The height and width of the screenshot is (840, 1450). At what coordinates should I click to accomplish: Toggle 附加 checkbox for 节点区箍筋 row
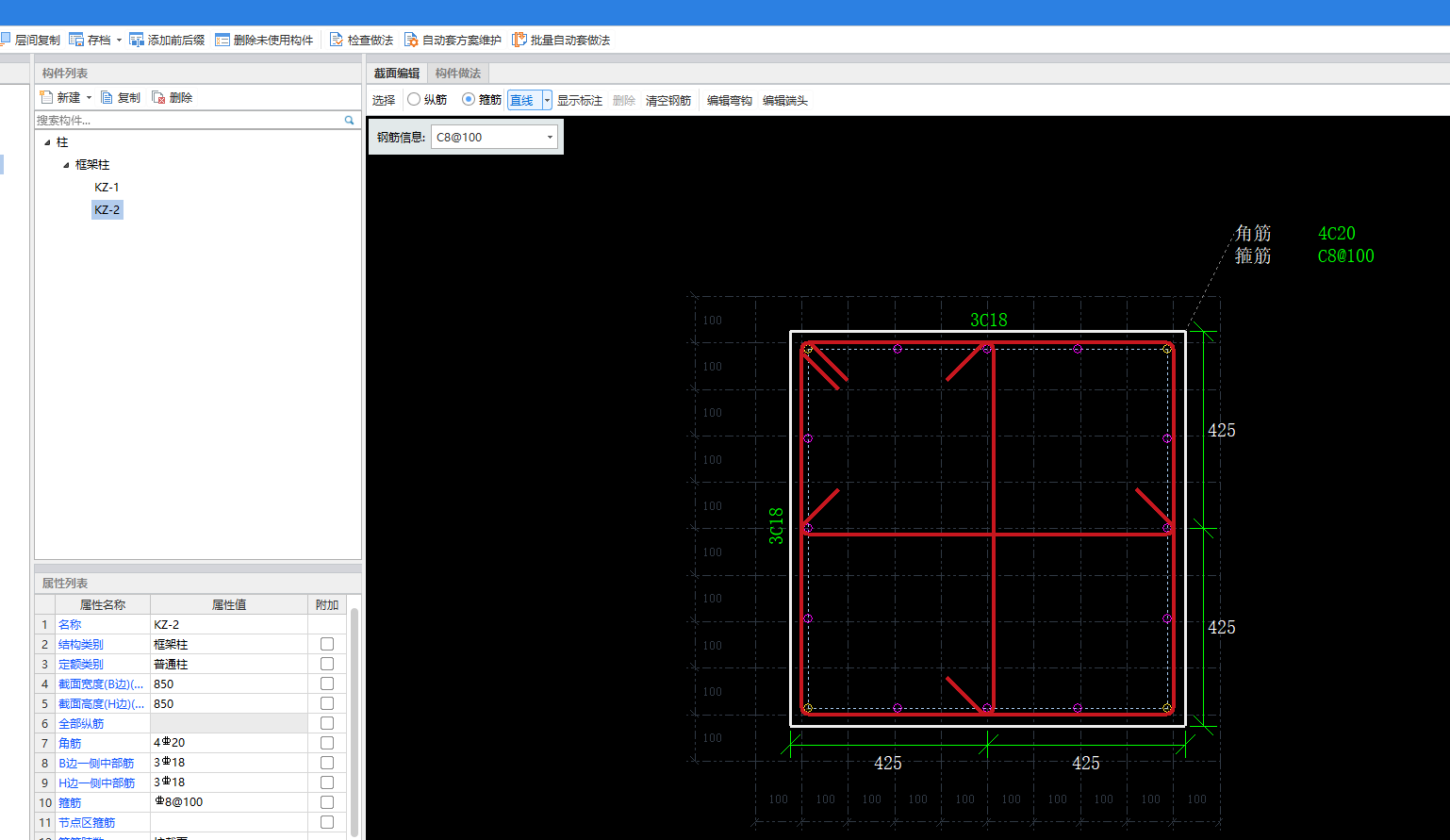click(x=327, y=822)
